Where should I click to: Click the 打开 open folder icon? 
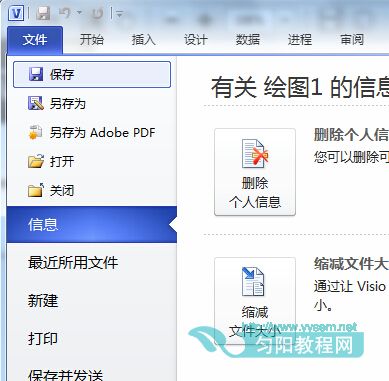pyautogui.click(x=36, y=161)
